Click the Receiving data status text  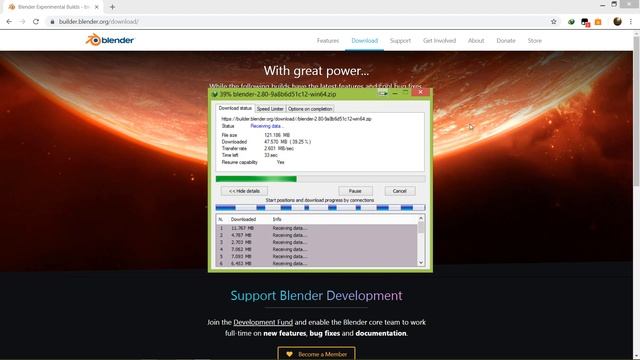tap(267, 126)
